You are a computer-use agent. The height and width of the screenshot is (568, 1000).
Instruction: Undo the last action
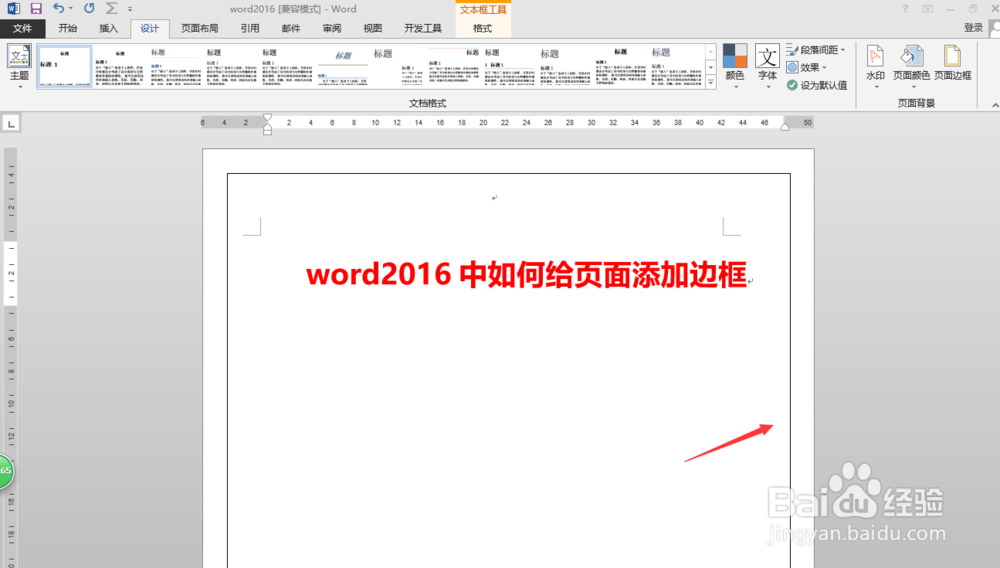tap(58, 8)
